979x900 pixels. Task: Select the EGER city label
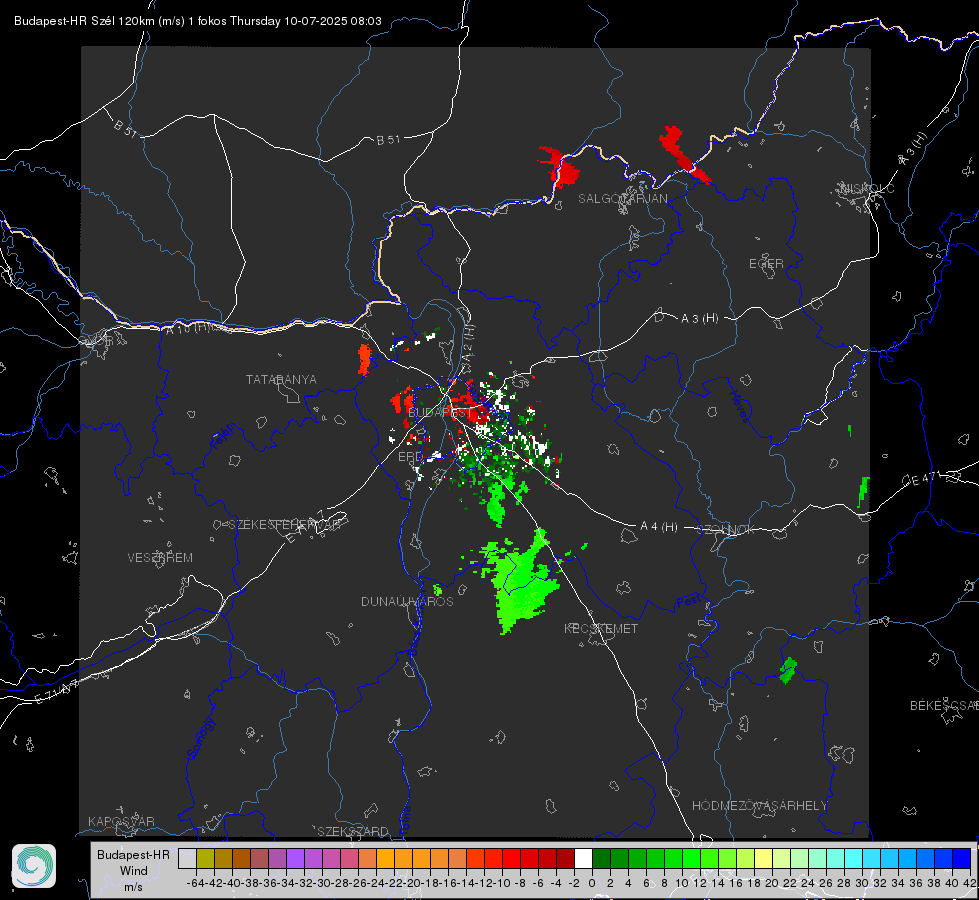pos(766,264)
